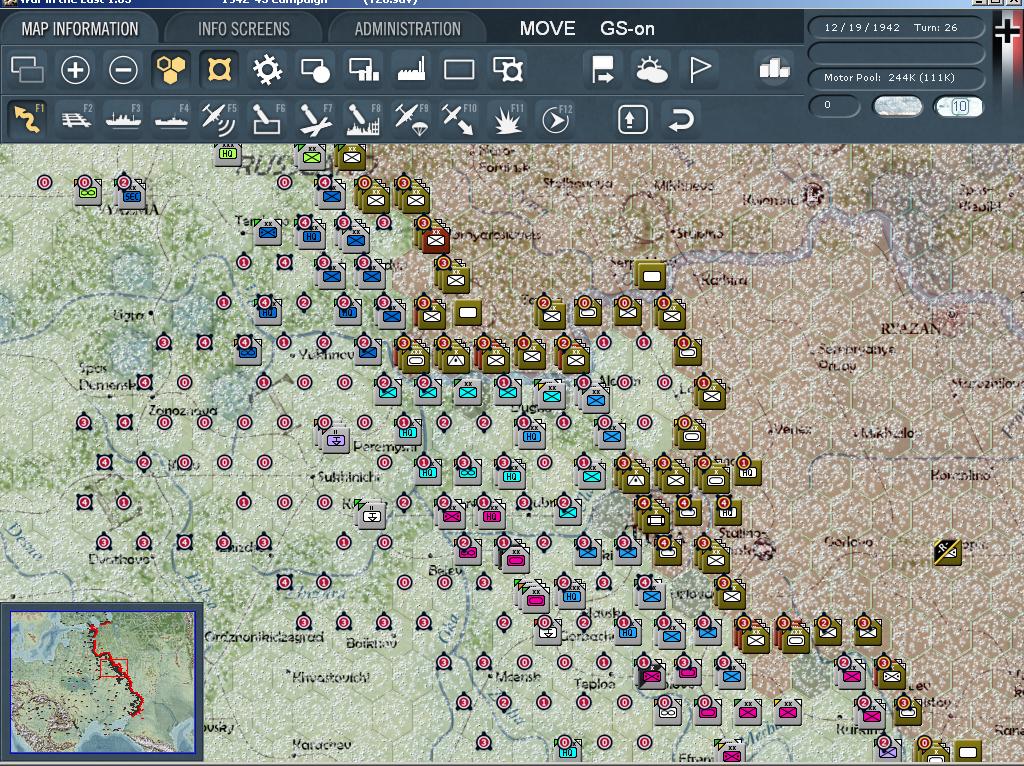Select the F9 air transport parachute mode

pyautogui.click(x=411, y=120)
